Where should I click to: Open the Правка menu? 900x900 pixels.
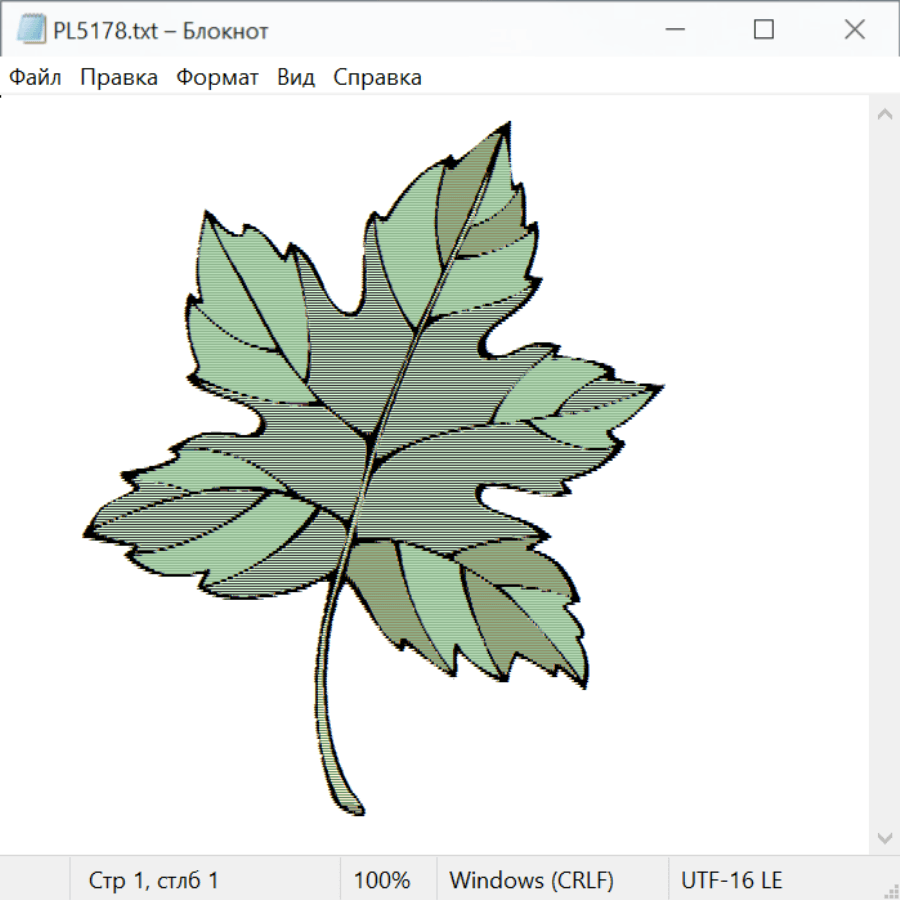click(119, 77)
